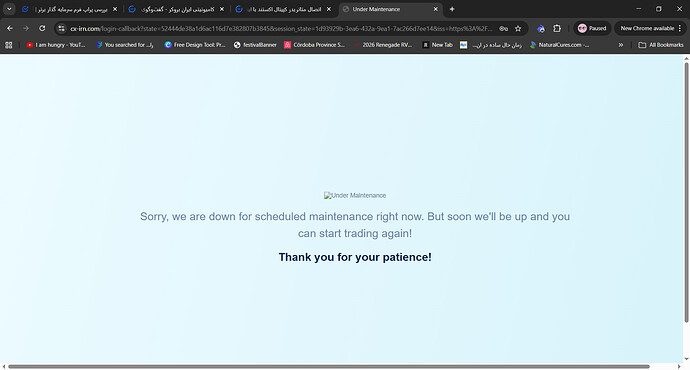690x370 pixels.
Task: Close the third Persian tab
Action: 329,9
